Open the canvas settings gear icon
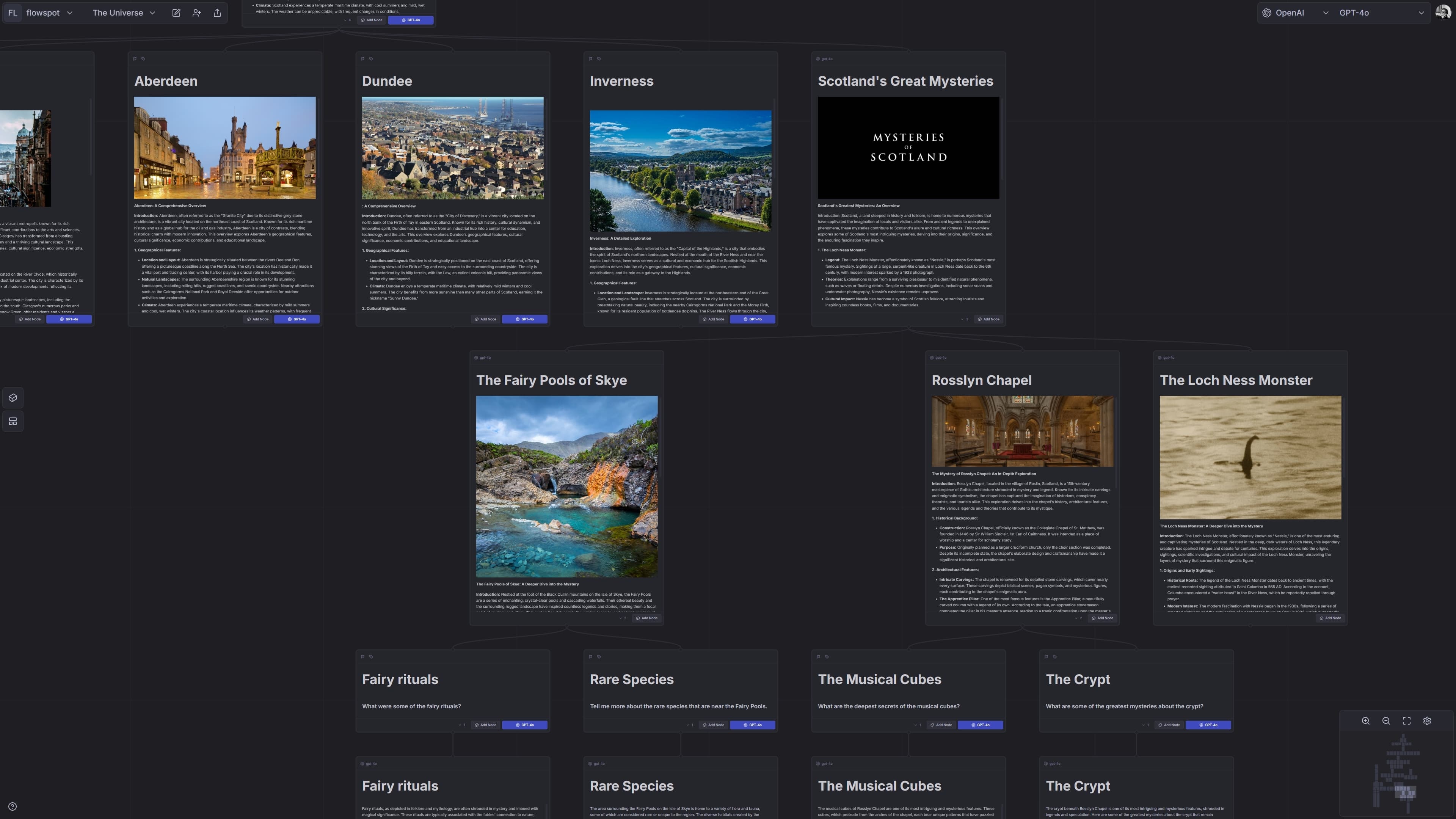1456x819 pixels. click(1426, 721)
